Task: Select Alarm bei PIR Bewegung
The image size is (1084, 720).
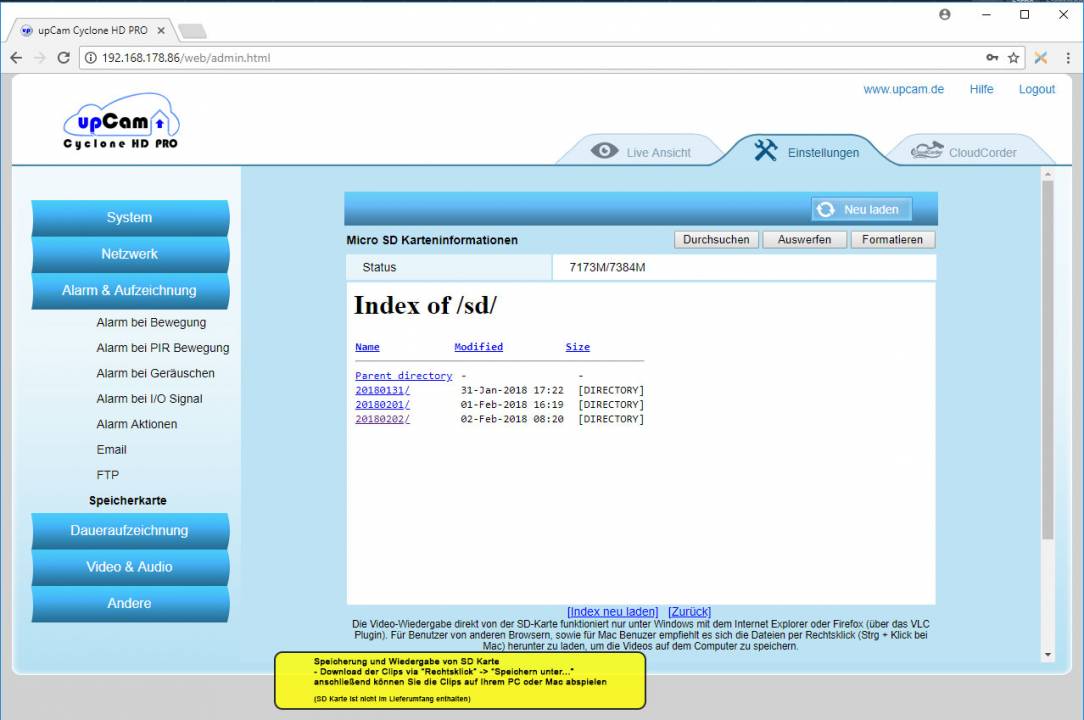Action: click(163, 348)
